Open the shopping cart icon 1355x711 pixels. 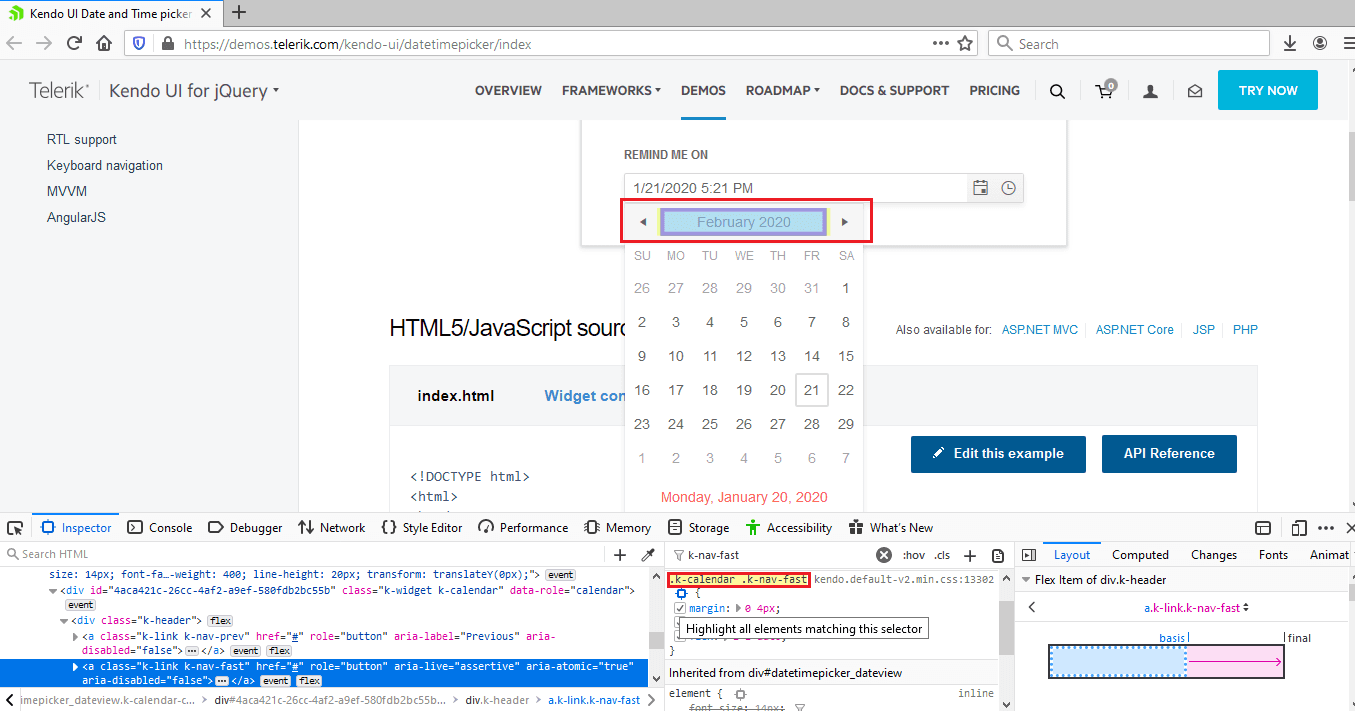[x=1103, y=91]
